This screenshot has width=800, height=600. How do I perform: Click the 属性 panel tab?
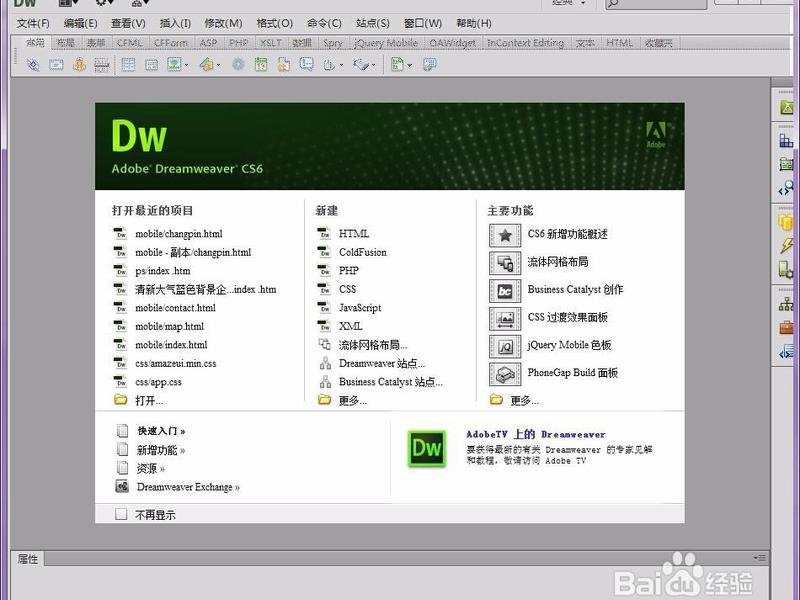(x=28, y=559)
